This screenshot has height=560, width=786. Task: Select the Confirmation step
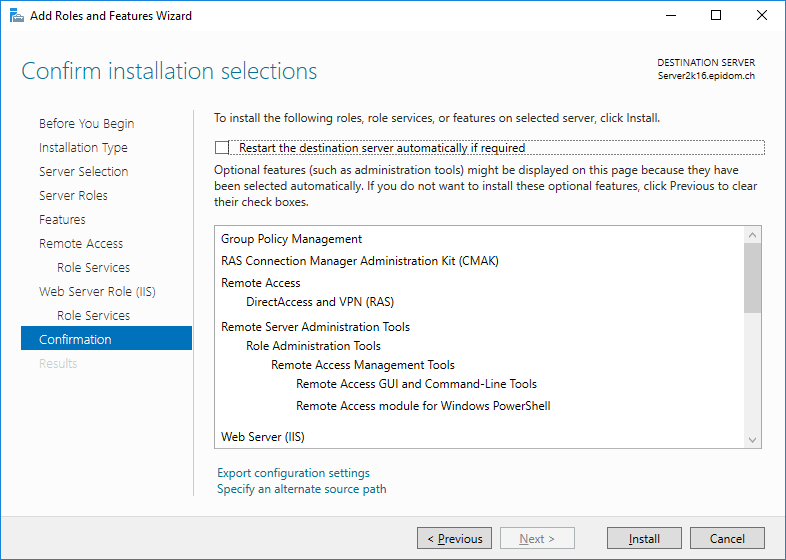pyautogui.click(x=106, y=338)
